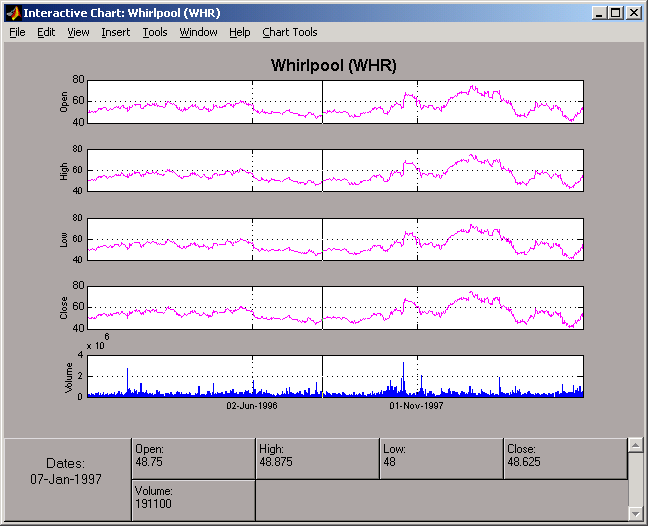Close the Interactive Chart window
The width and height of the screenshot is (648, 526).
pyautogui.click(x=634, y=13)
